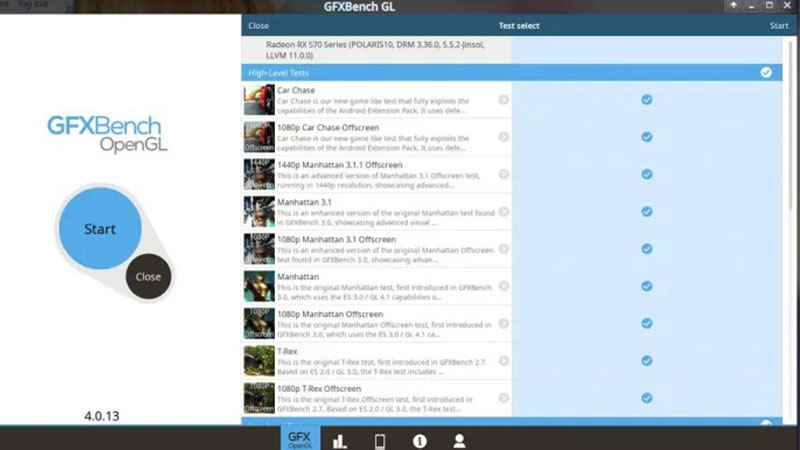Maximize the GFXBench GL window
Image resolution: width=800 pixels, height=450 pixels.
(769, 6)
